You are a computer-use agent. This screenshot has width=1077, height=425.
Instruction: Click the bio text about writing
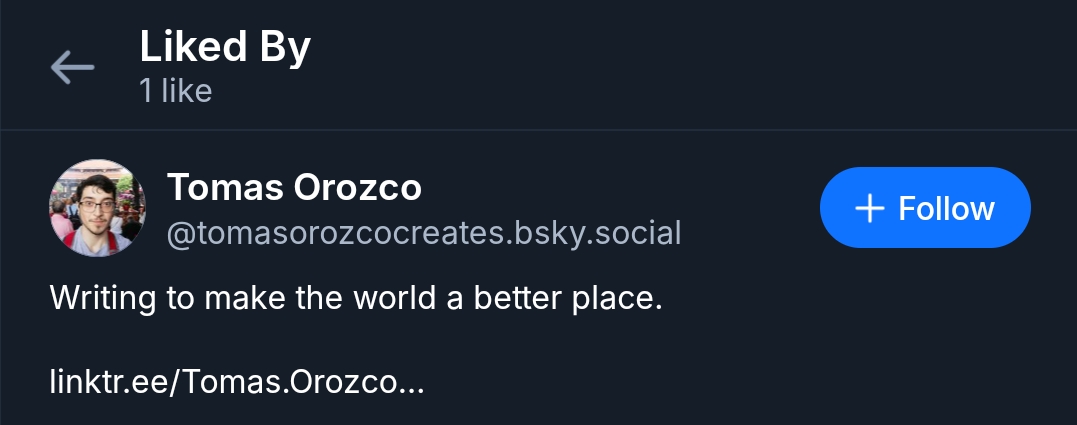coord(356,298)
